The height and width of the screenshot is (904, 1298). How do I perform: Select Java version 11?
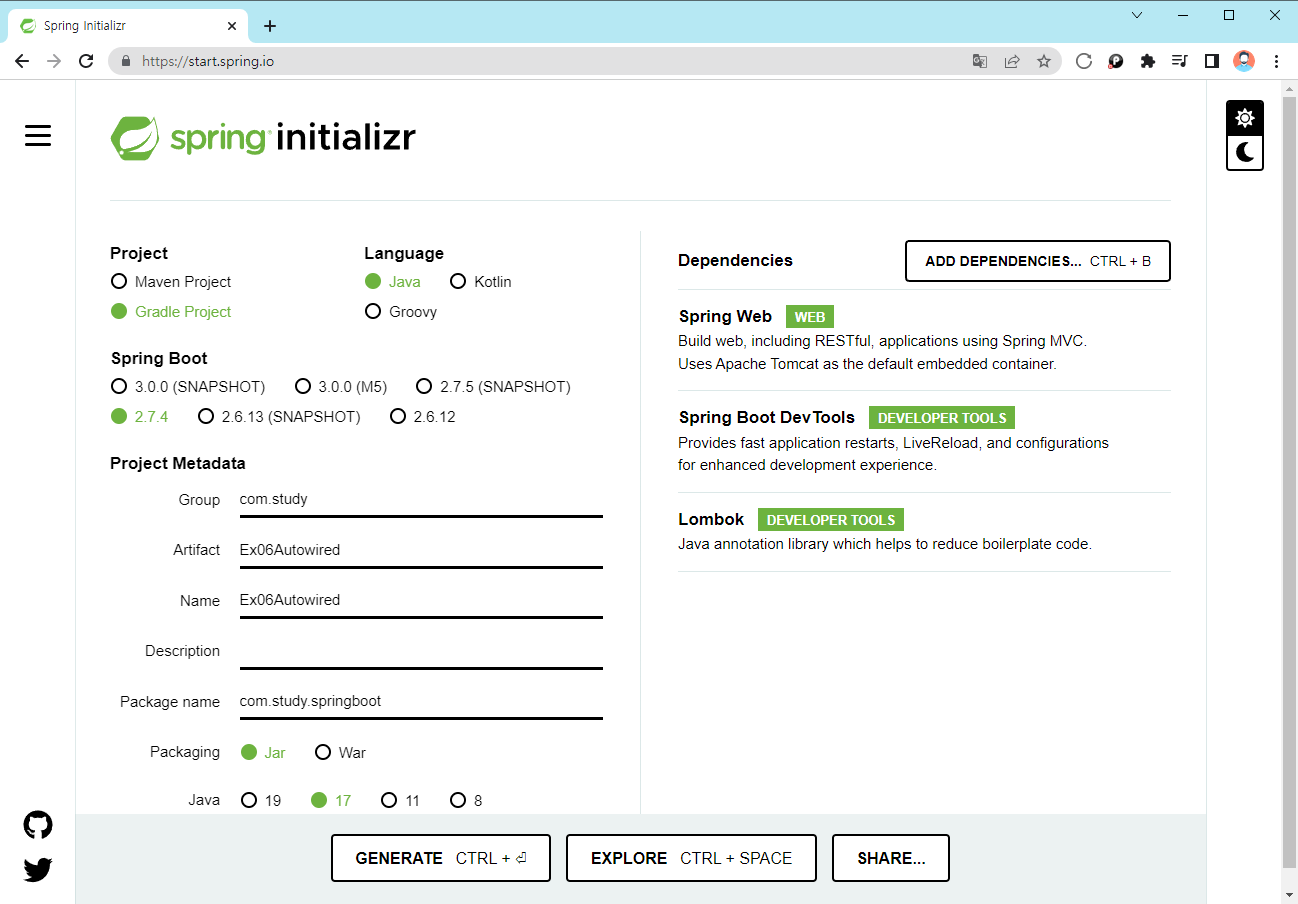point(401,800)
